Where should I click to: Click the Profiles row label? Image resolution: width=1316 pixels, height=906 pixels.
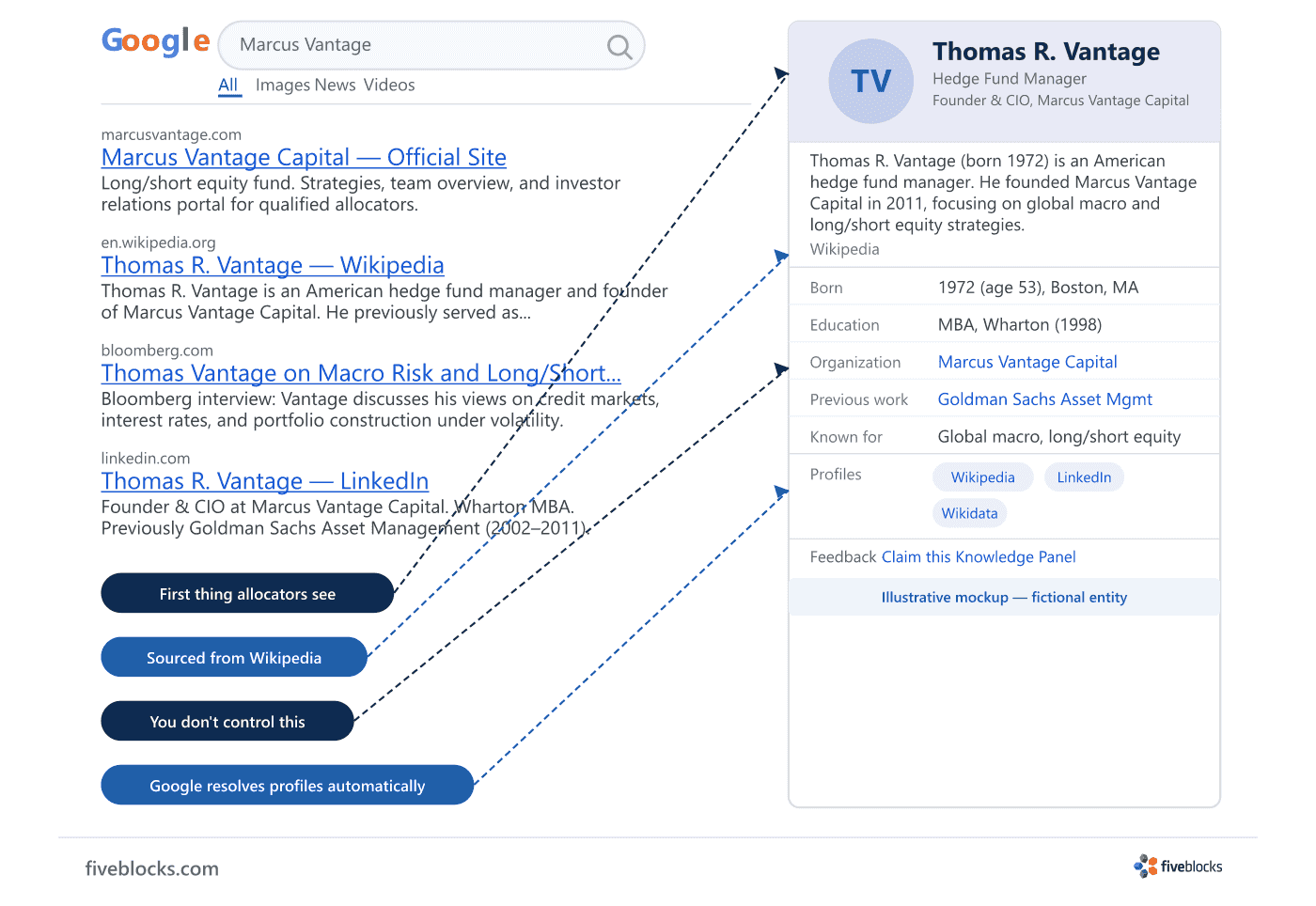pyautogui.click(x=836, y=475)
